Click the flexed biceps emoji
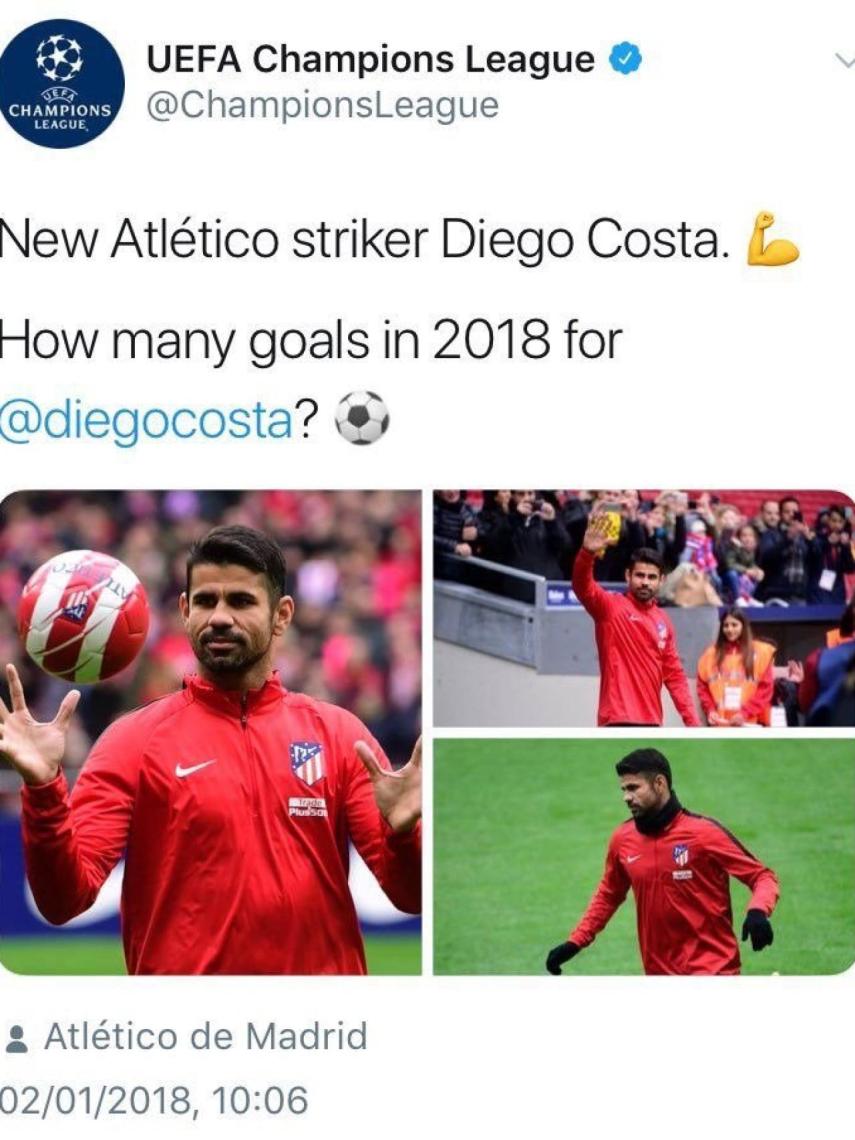This screenshot has height=1140, width=855. (x=773, y=239)
